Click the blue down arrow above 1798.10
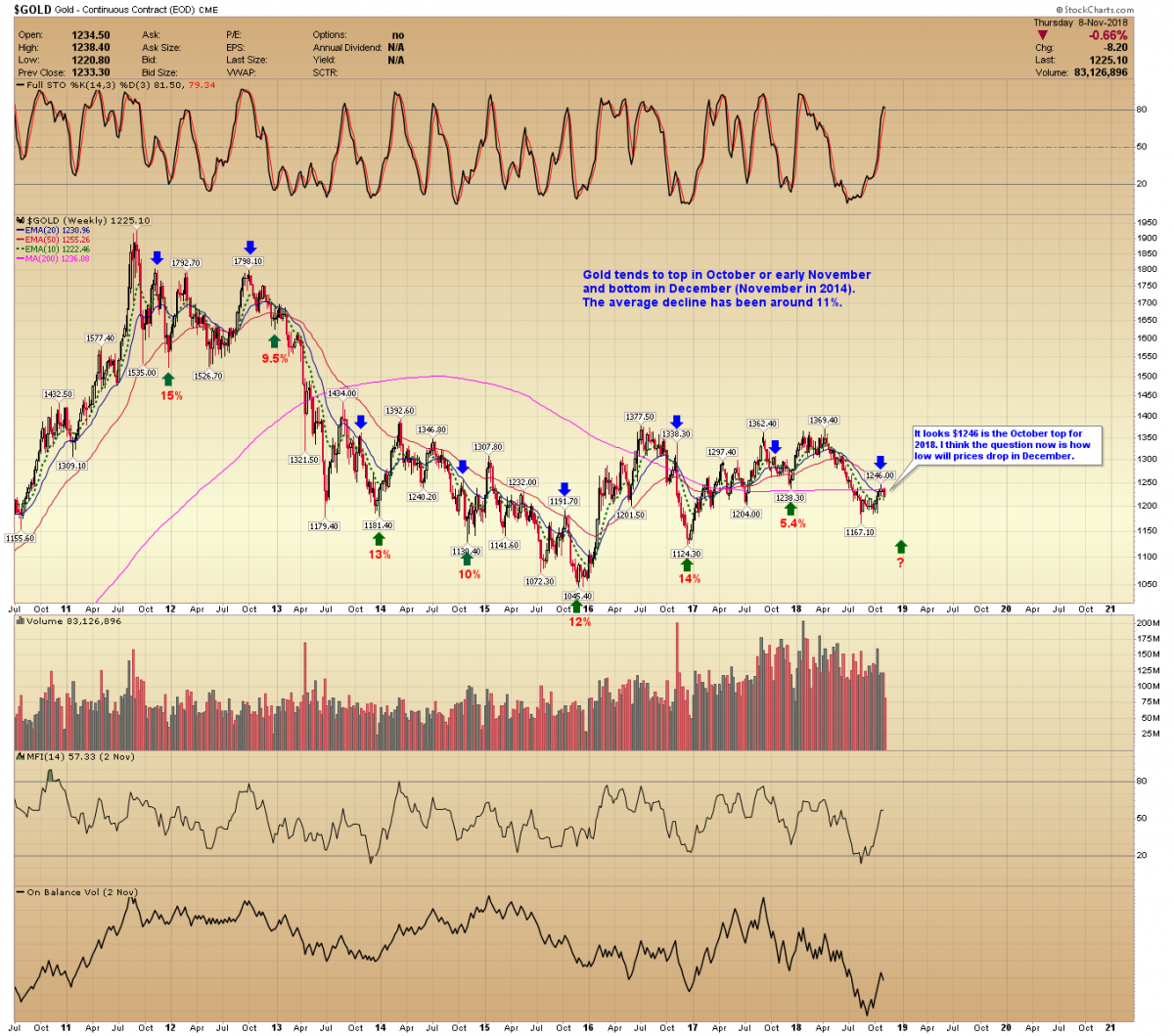Viewport: 1174px width, 1036px height. click(x=250, y=248)
